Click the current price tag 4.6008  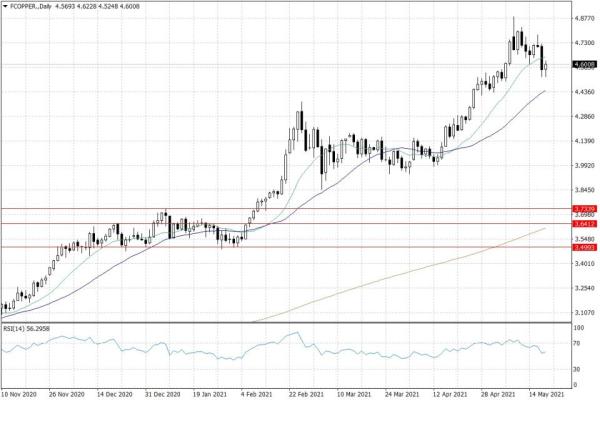(x=584, y=67)
